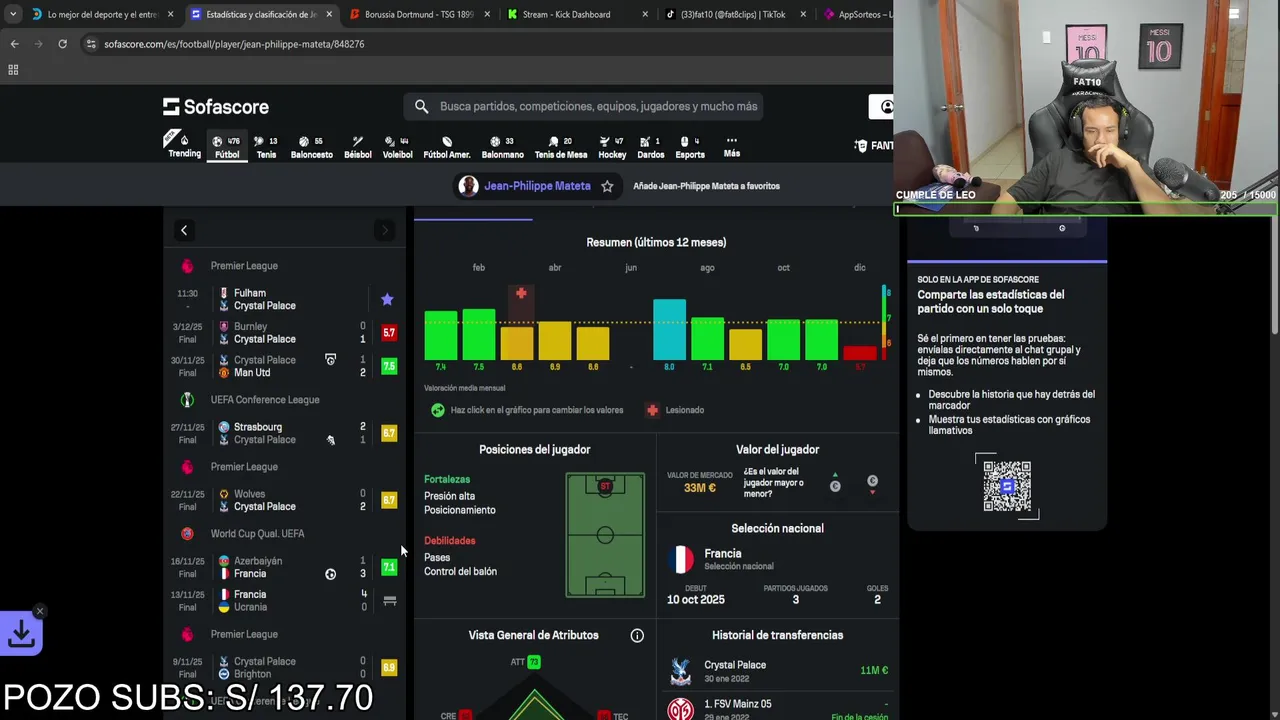Open 1. FSV Mainz 05 transfer entry

pyautogui.click(x=777, y=708)
